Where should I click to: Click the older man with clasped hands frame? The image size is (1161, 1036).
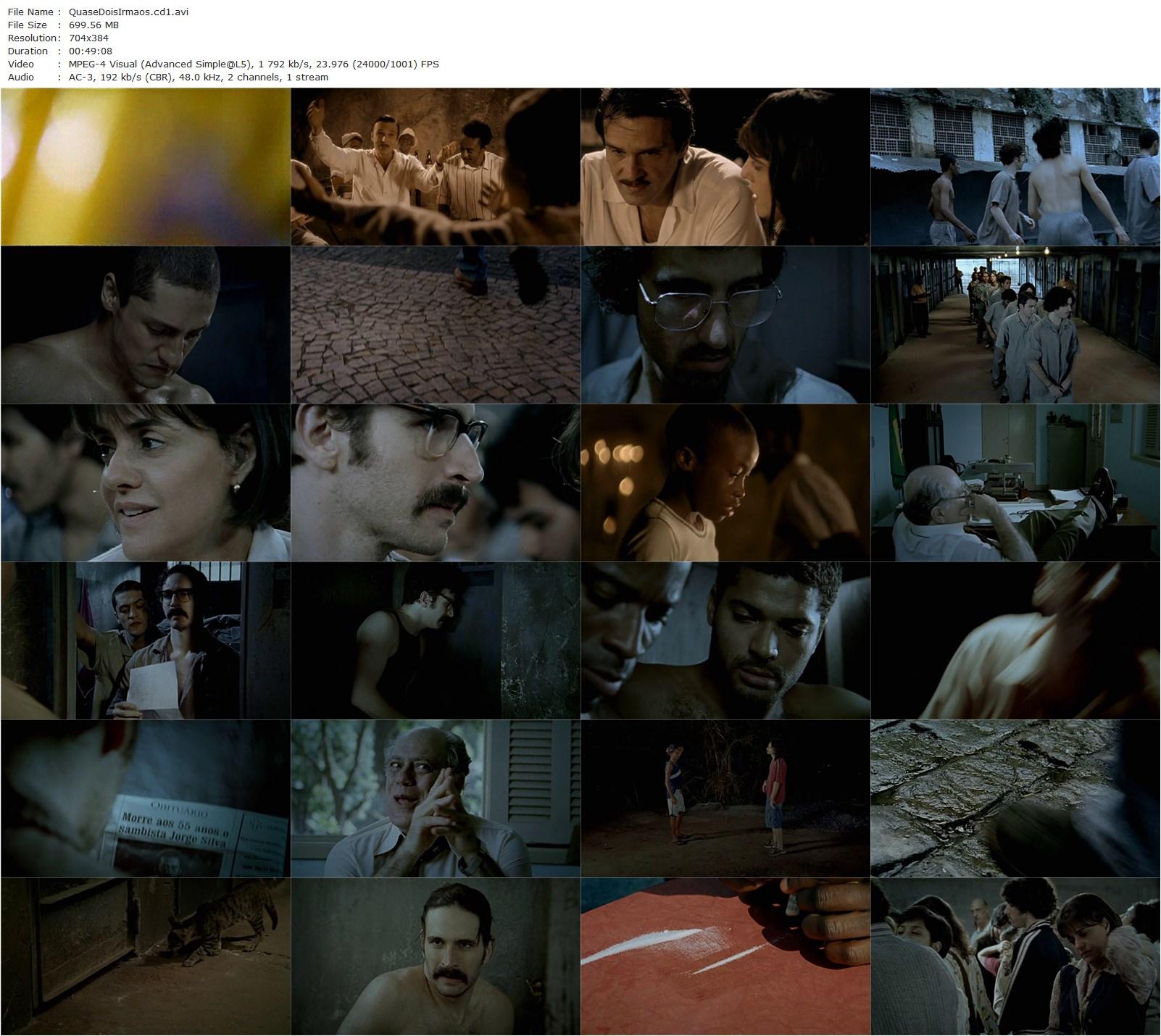coord(435,798)
